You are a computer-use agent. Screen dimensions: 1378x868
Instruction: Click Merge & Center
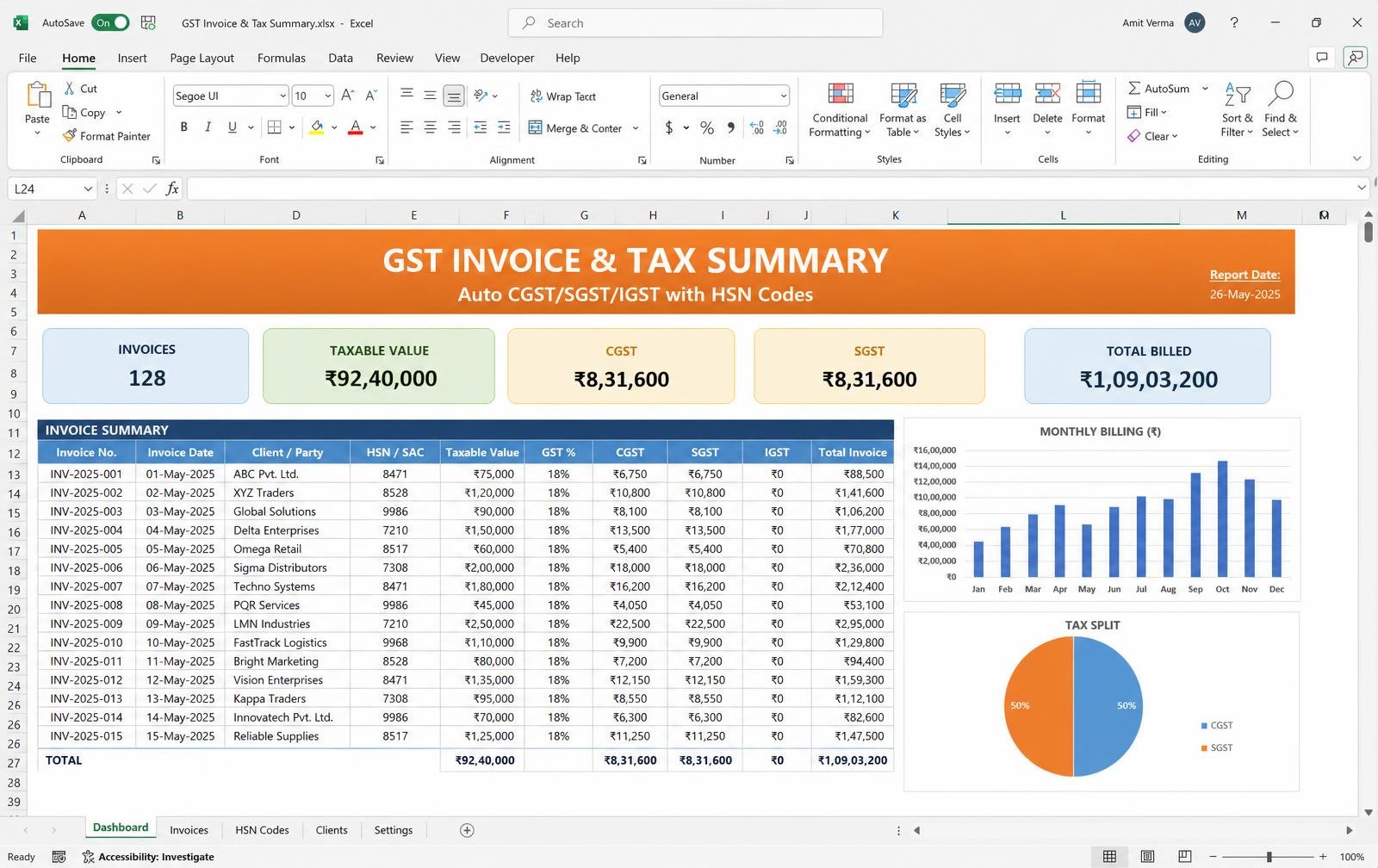[x=575, y=128]
